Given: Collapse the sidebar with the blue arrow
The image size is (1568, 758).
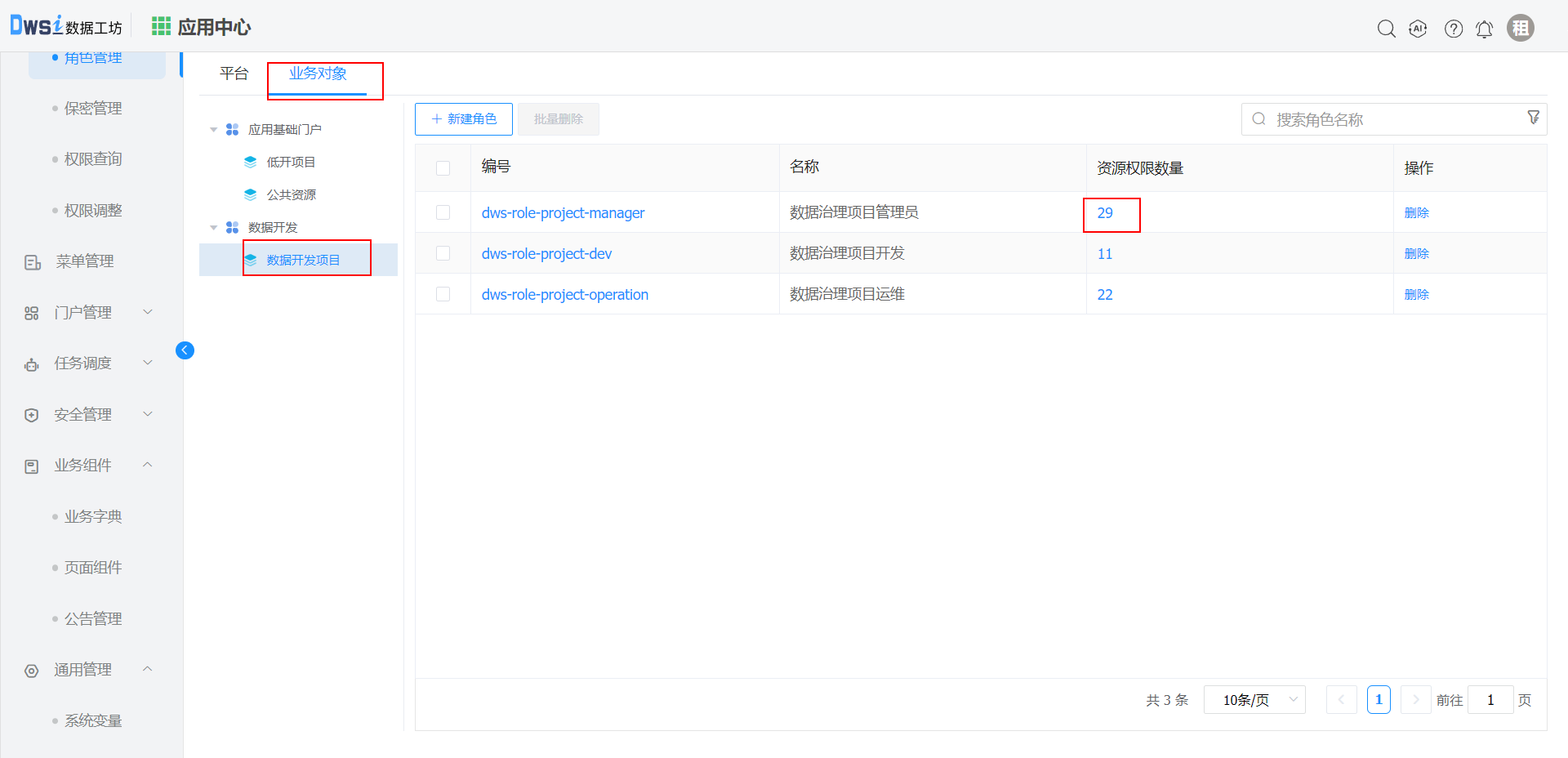Looking at the screenshot, I should coord(185,350).
